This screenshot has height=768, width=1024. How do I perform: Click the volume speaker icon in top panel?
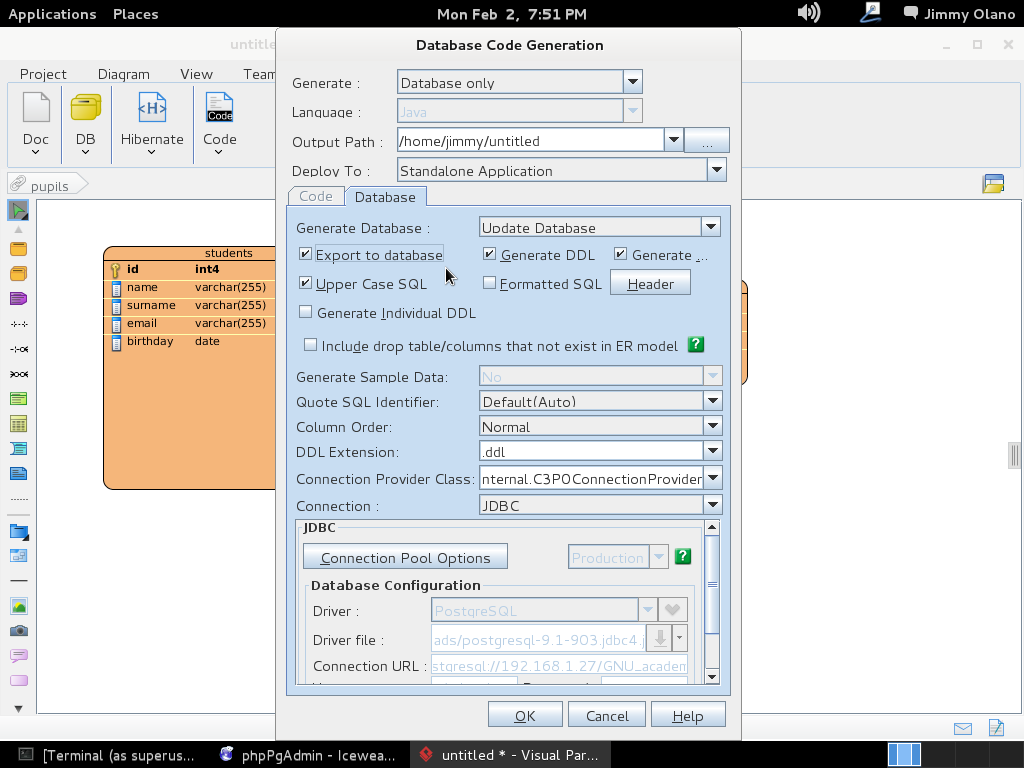808,13
